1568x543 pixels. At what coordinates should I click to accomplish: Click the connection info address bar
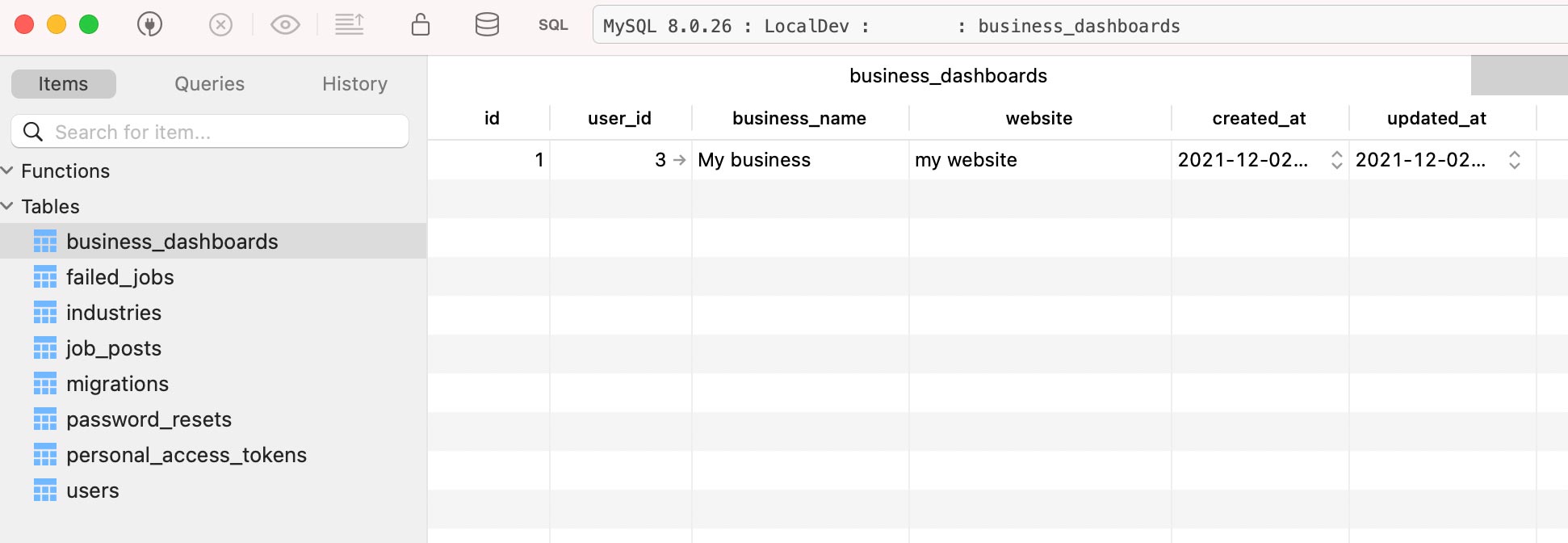[1080, 25]
